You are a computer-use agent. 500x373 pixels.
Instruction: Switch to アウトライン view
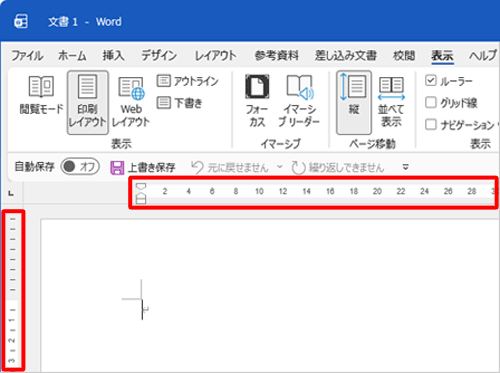point(188,81)
